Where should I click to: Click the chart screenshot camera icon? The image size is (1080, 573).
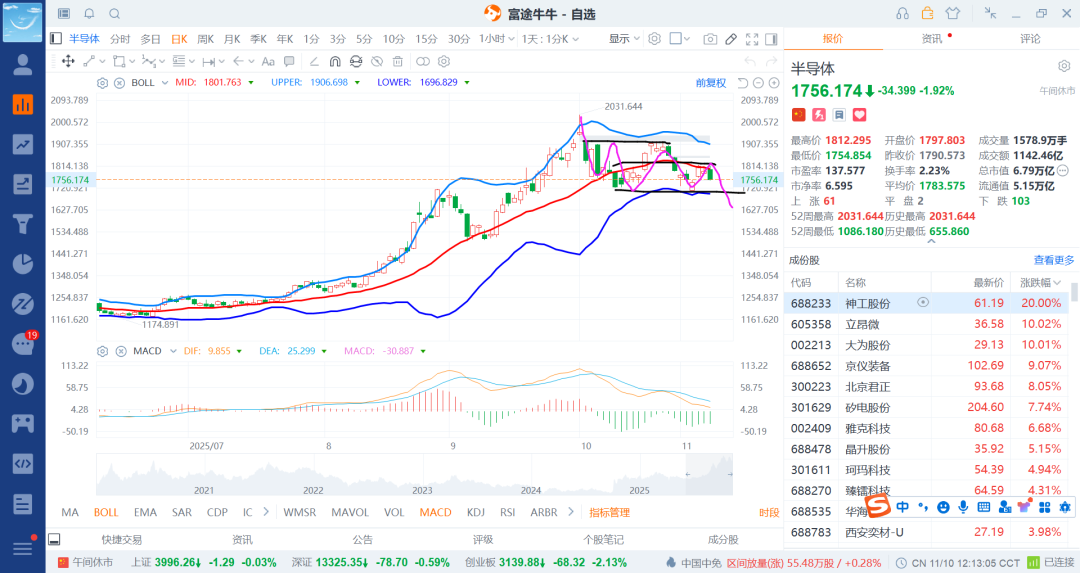tap(710, 39)
